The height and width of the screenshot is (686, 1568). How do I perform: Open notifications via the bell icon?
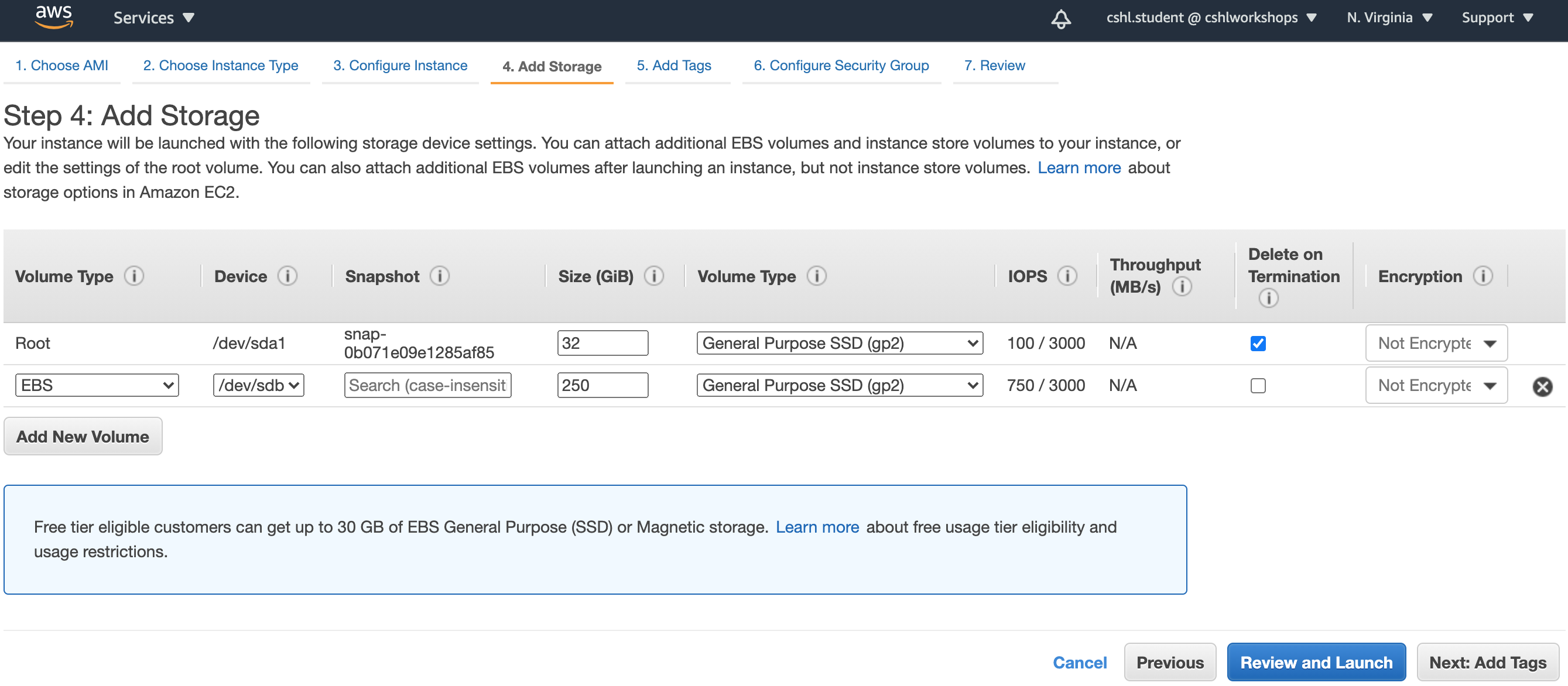point(1060,18)
